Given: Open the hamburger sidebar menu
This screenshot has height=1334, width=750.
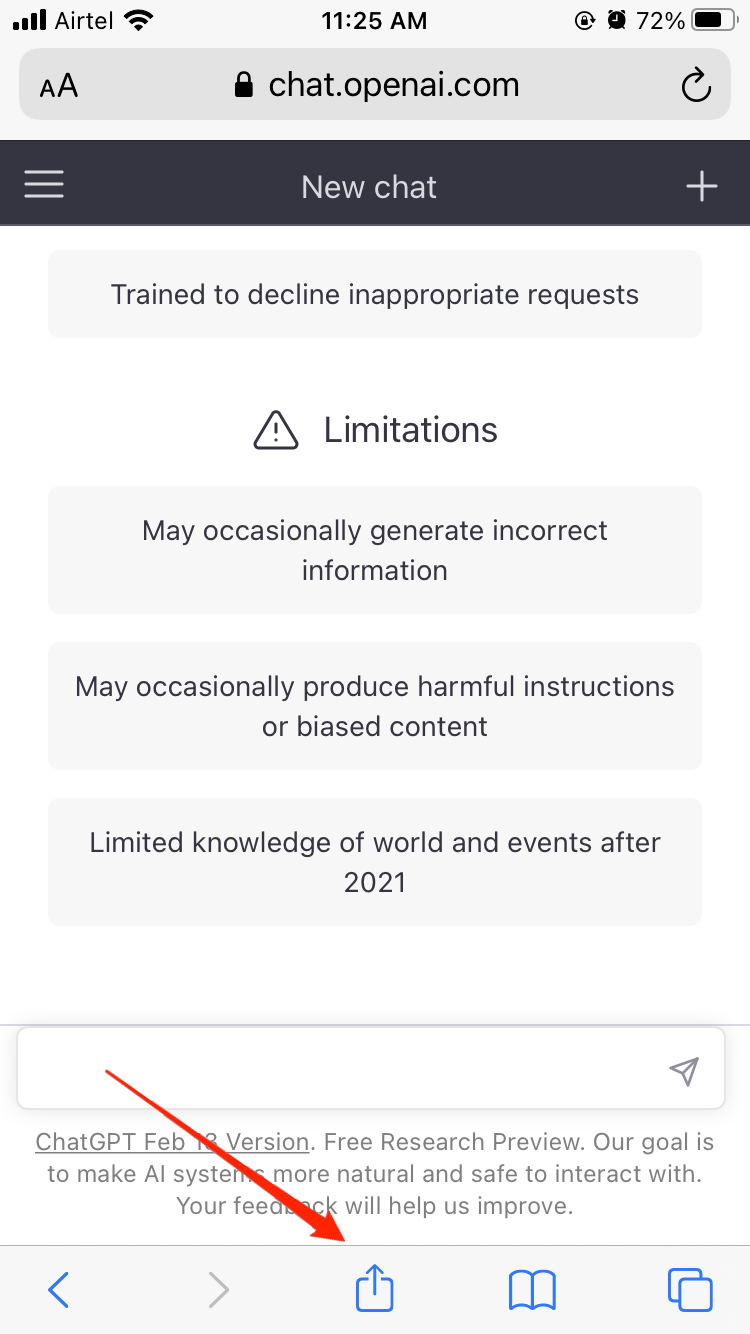Looking at the screenshot, I should pos(44,186).
